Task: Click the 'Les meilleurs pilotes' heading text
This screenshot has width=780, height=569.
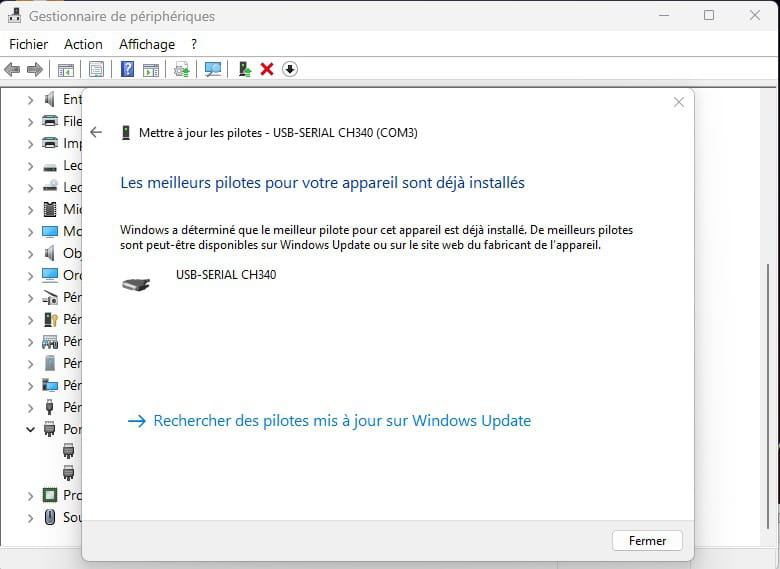Action: point(322,183)
